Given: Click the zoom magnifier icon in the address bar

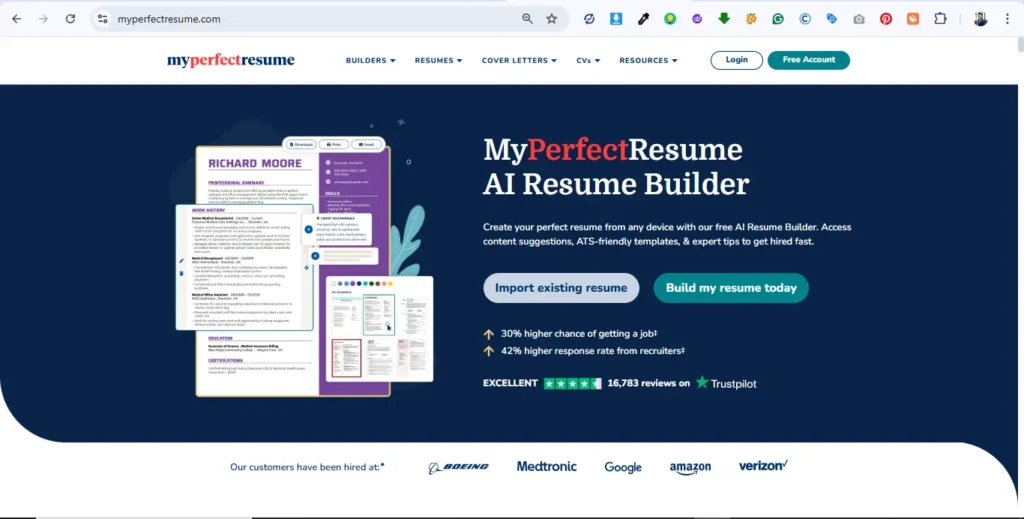Looking at the screenshot, I should tap(527, 19).
